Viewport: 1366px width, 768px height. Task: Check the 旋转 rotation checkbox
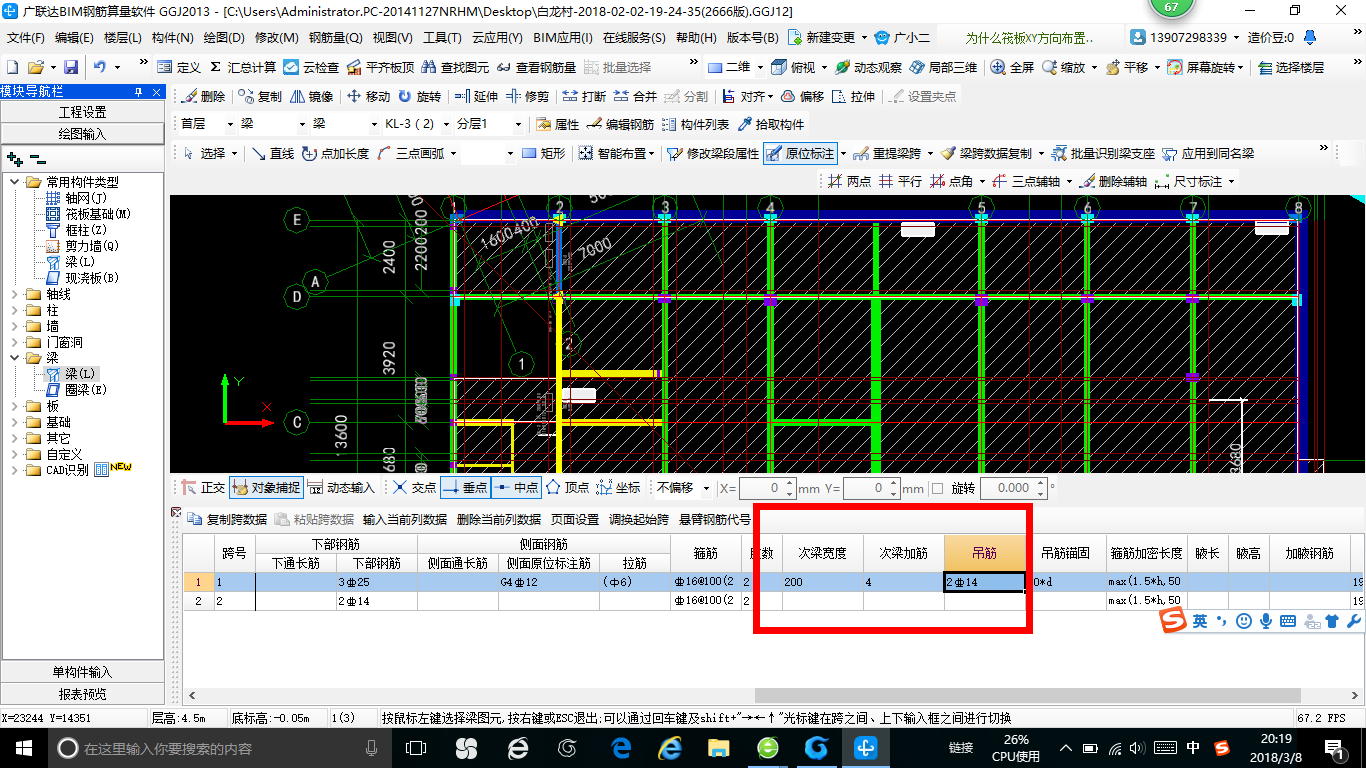pyautogui.click(x=937, y=488)
